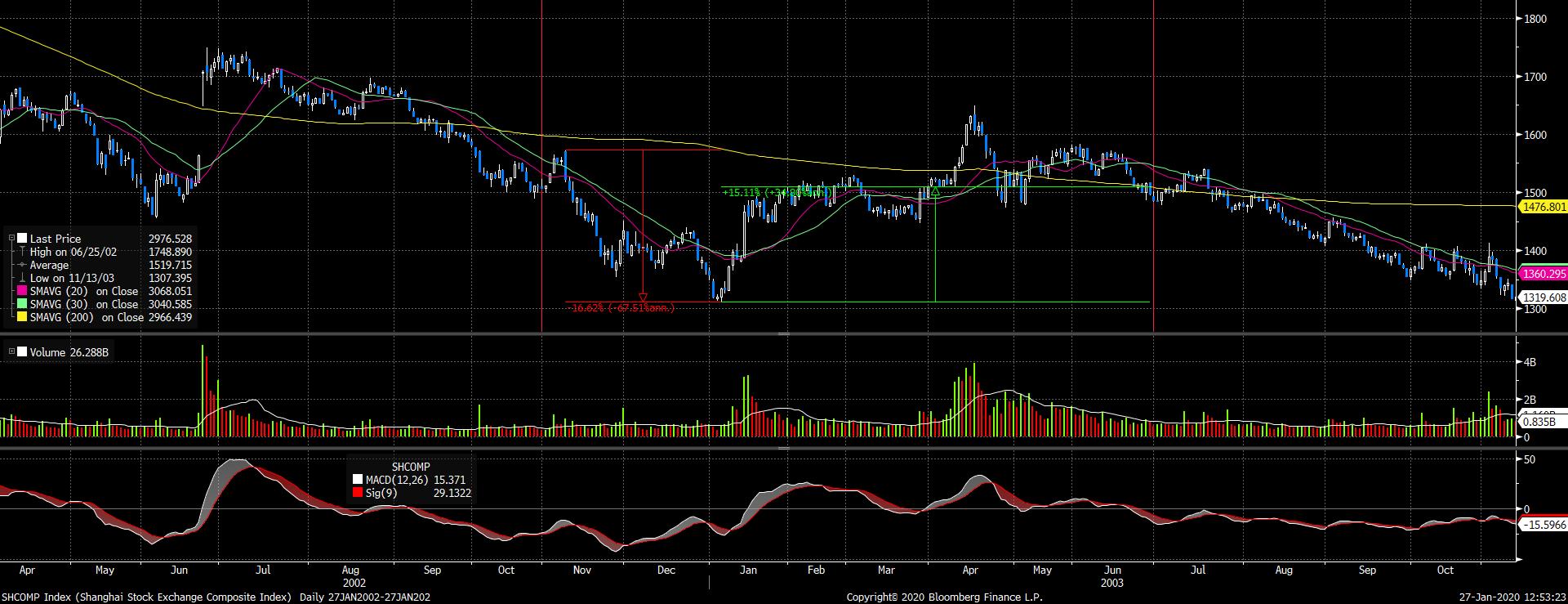
Task: Click the magenta 1360.295 axis price tag
Action: coord(1542,274)
